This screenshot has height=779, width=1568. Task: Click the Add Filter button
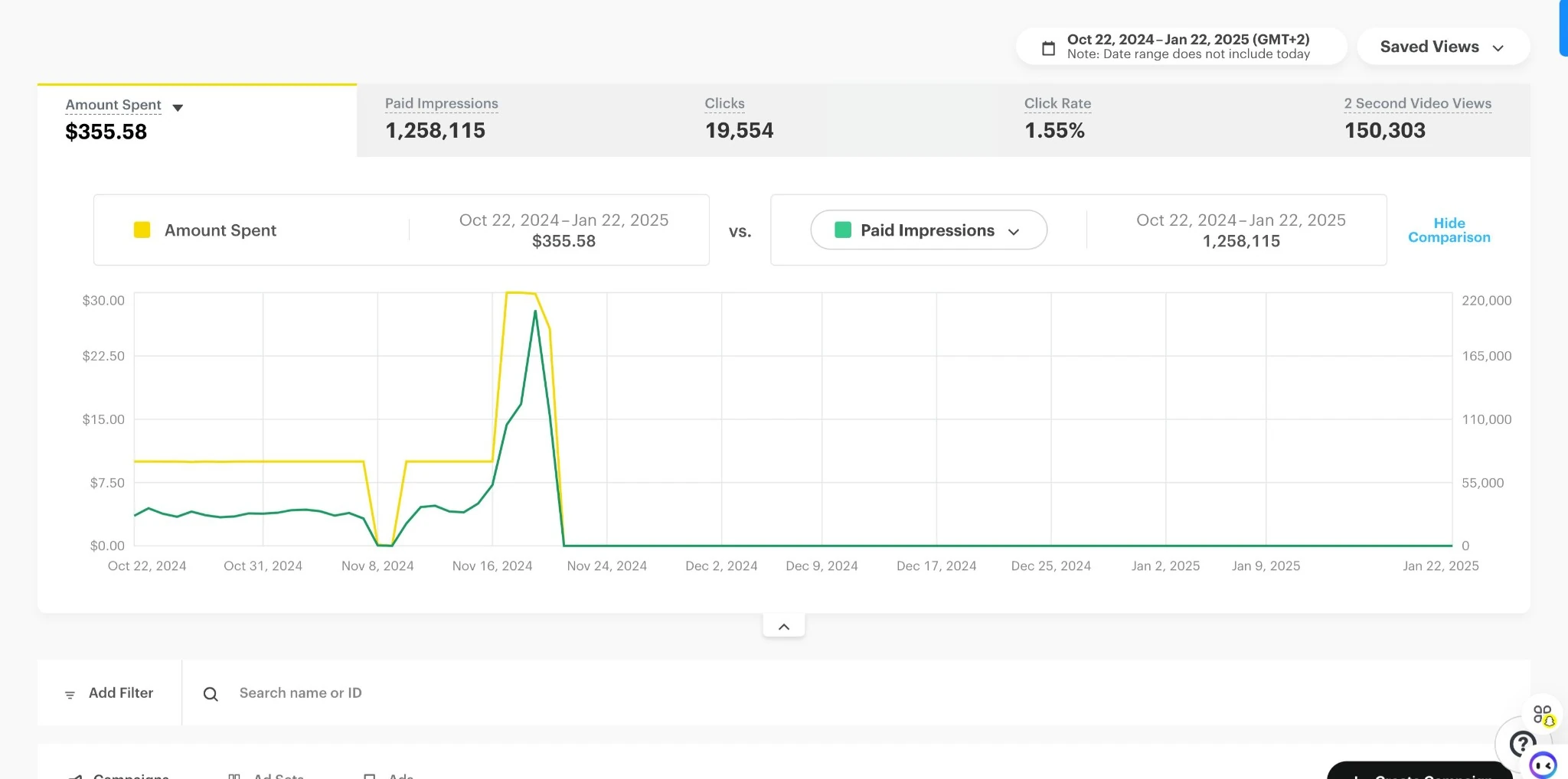[x=109, y=693]
